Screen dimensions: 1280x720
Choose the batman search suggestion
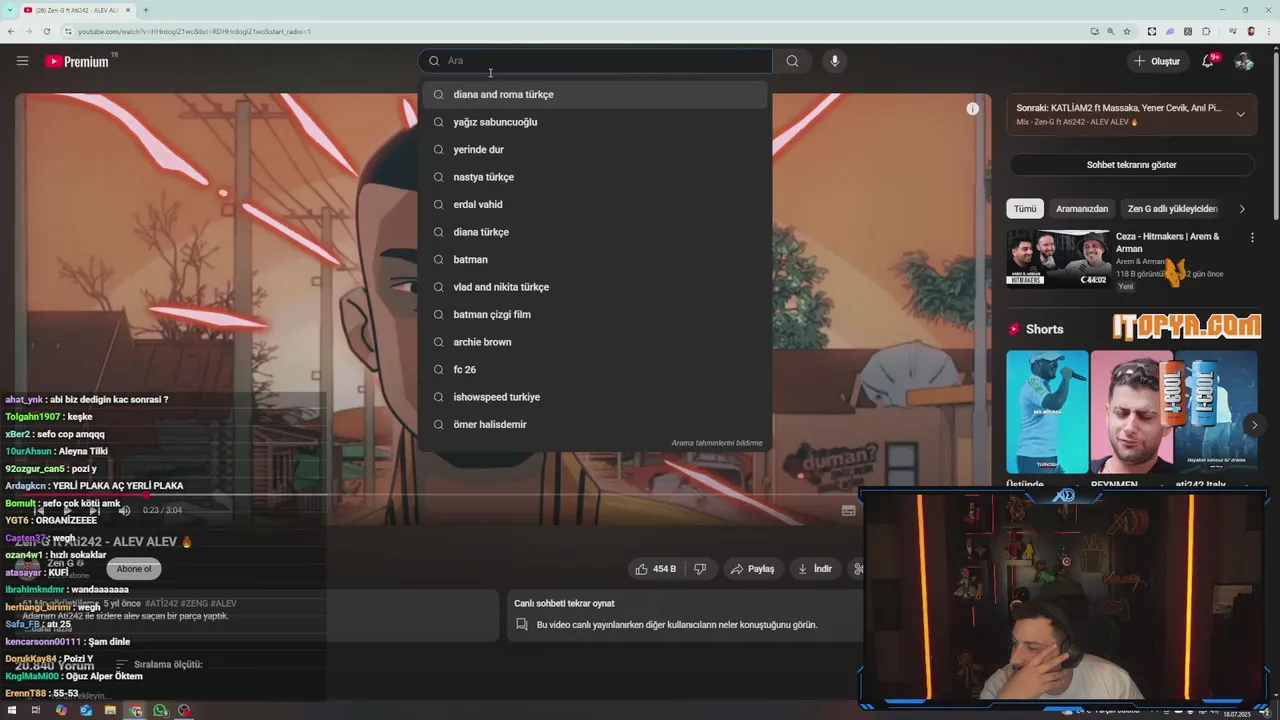595,259
